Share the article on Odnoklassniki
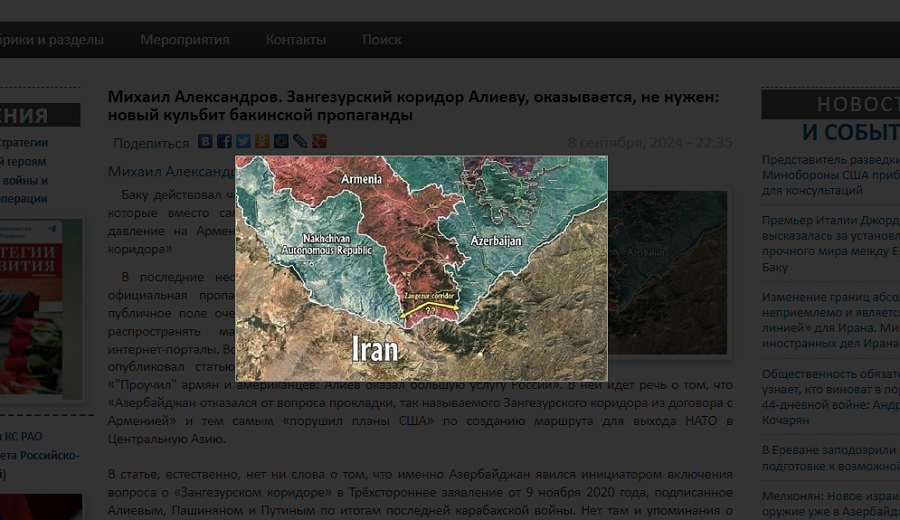The height and width of the screenshot is (520, 900). [262, 141]
